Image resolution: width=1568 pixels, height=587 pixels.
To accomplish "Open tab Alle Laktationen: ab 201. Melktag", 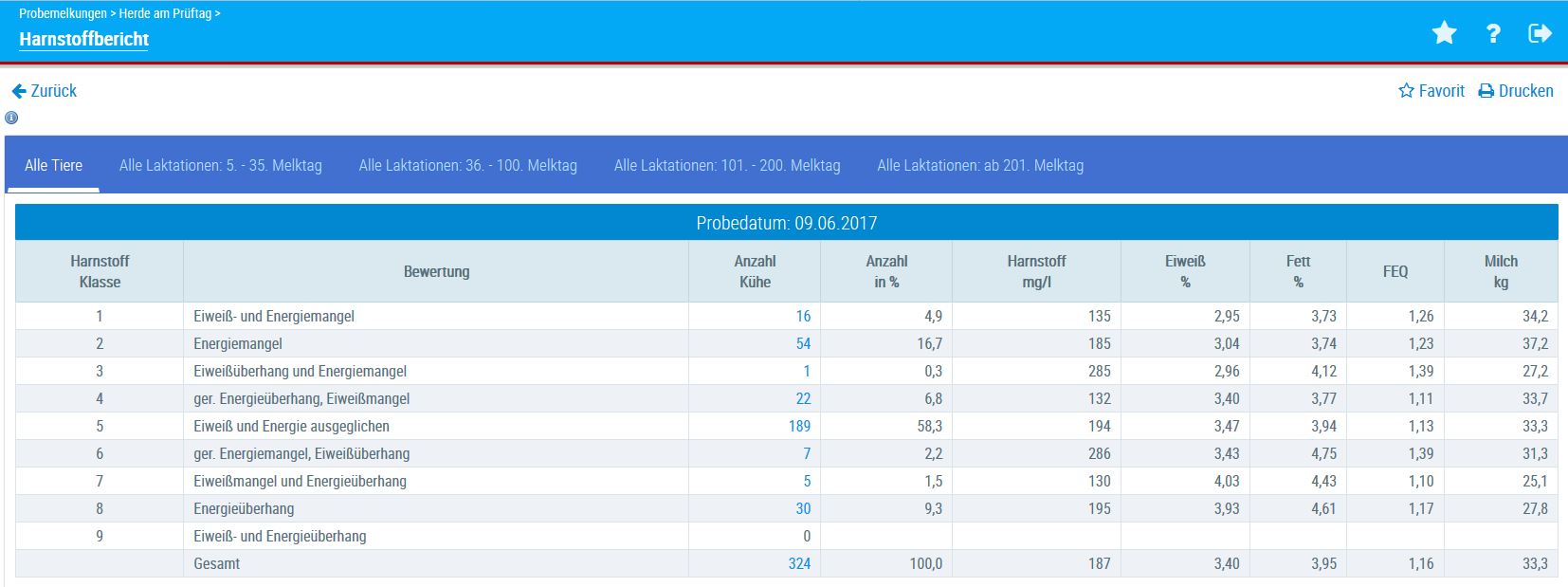I will click(x=979, y=165).
